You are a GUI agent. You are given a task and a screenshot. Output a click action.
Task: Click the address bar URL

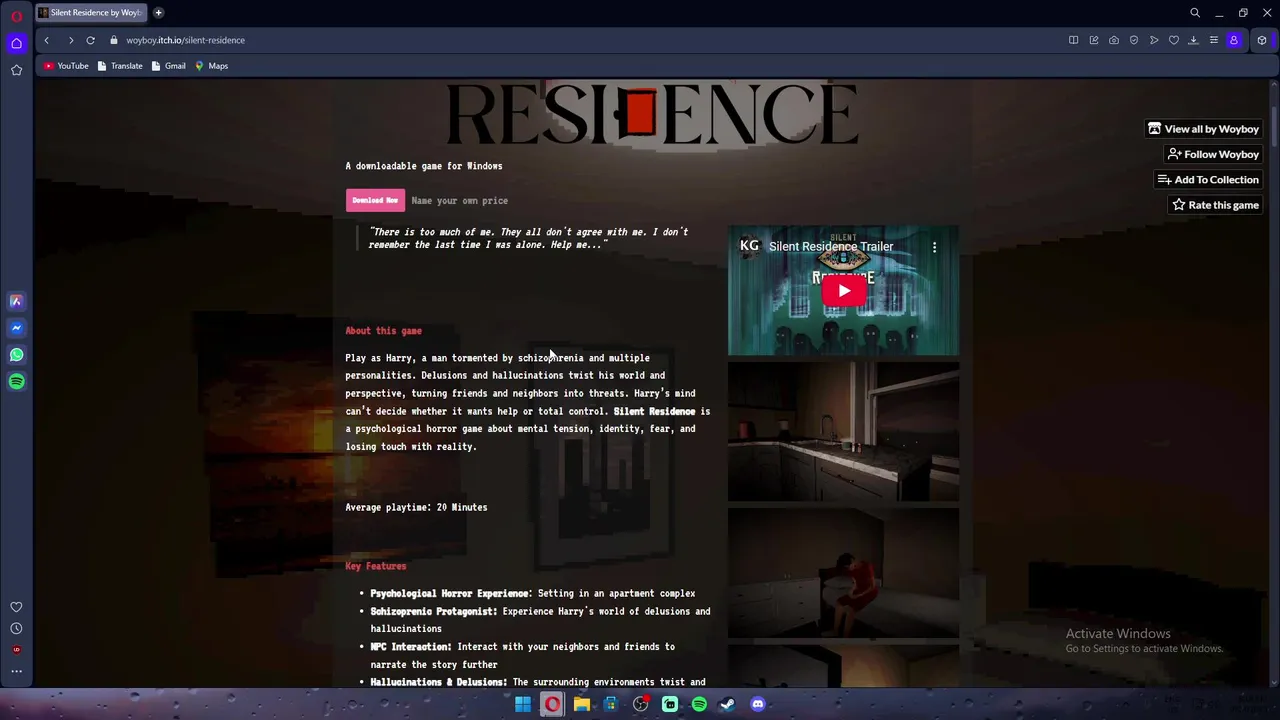[x=185, y=40]
